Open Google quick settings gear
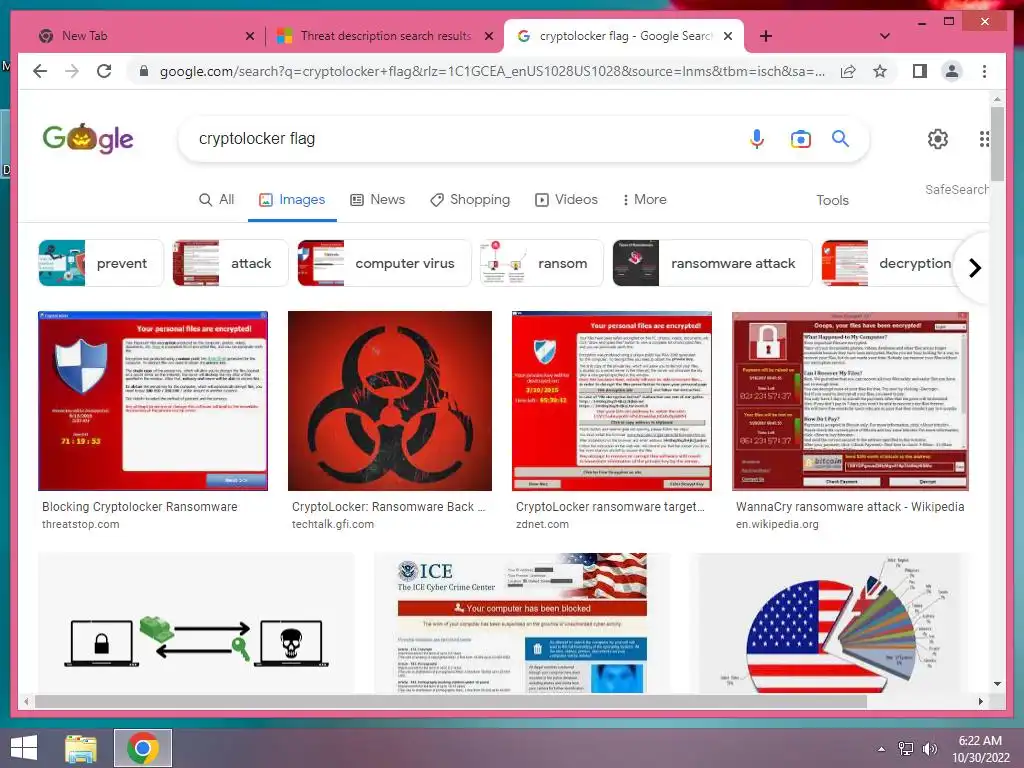1024x768 pixels. (938, 138)
